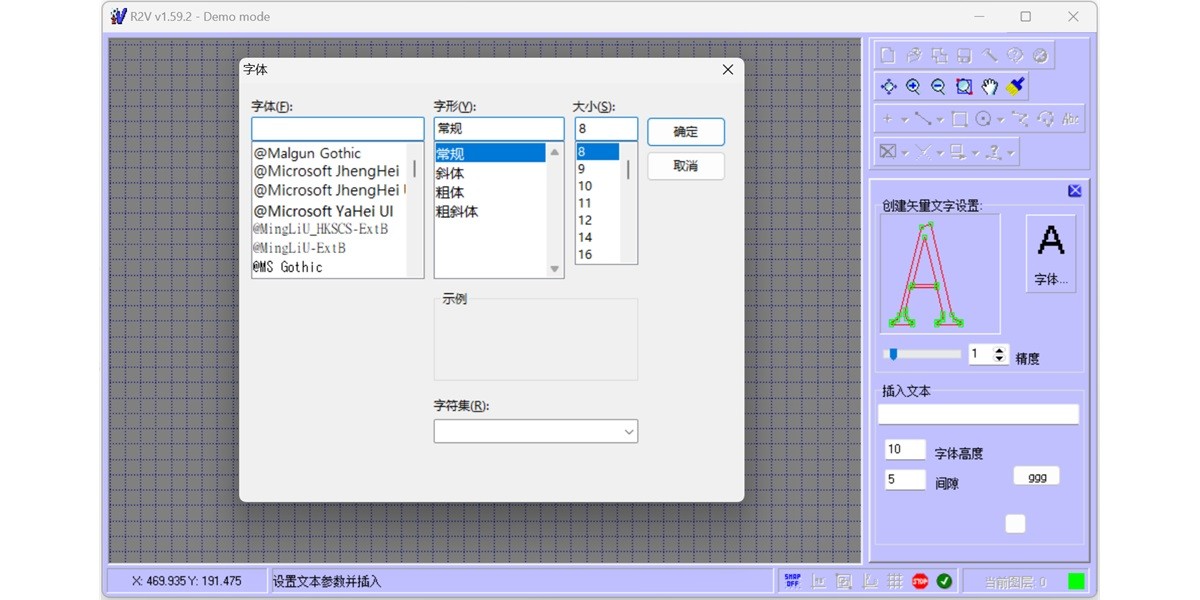This screenshot has width=1200, height=600.
Task: Click the up arrow of the 精度 stepper
Action: (1000, 348)
